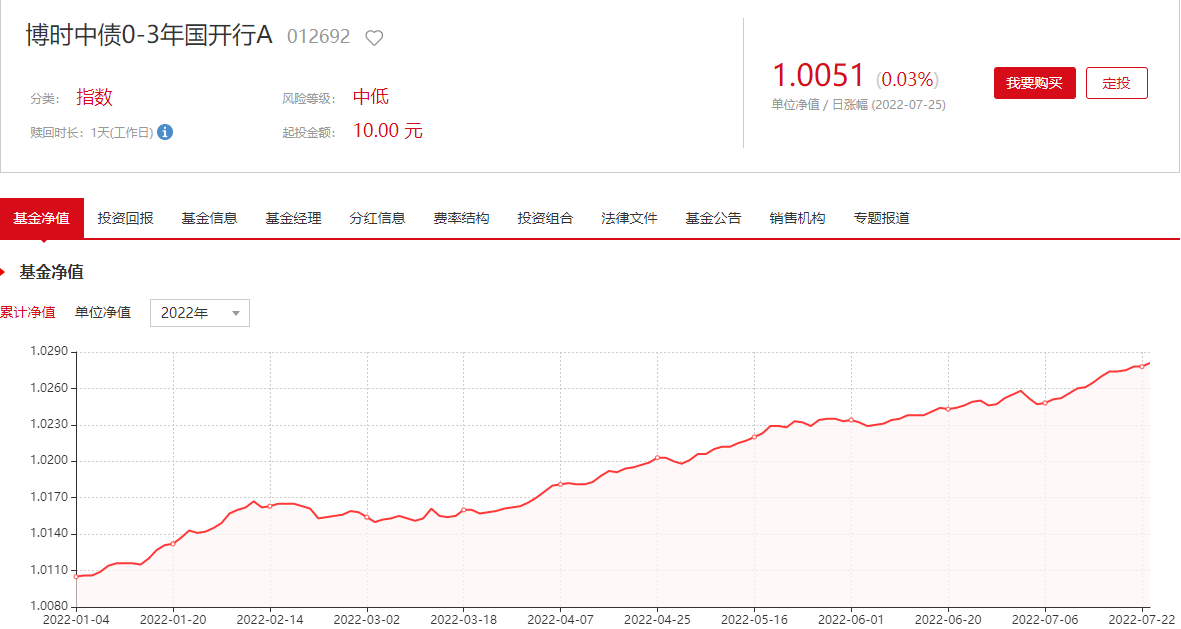Open the 投资回报 tab
The width and height of the screenshot is (1181, 629).
coord(126,218)
